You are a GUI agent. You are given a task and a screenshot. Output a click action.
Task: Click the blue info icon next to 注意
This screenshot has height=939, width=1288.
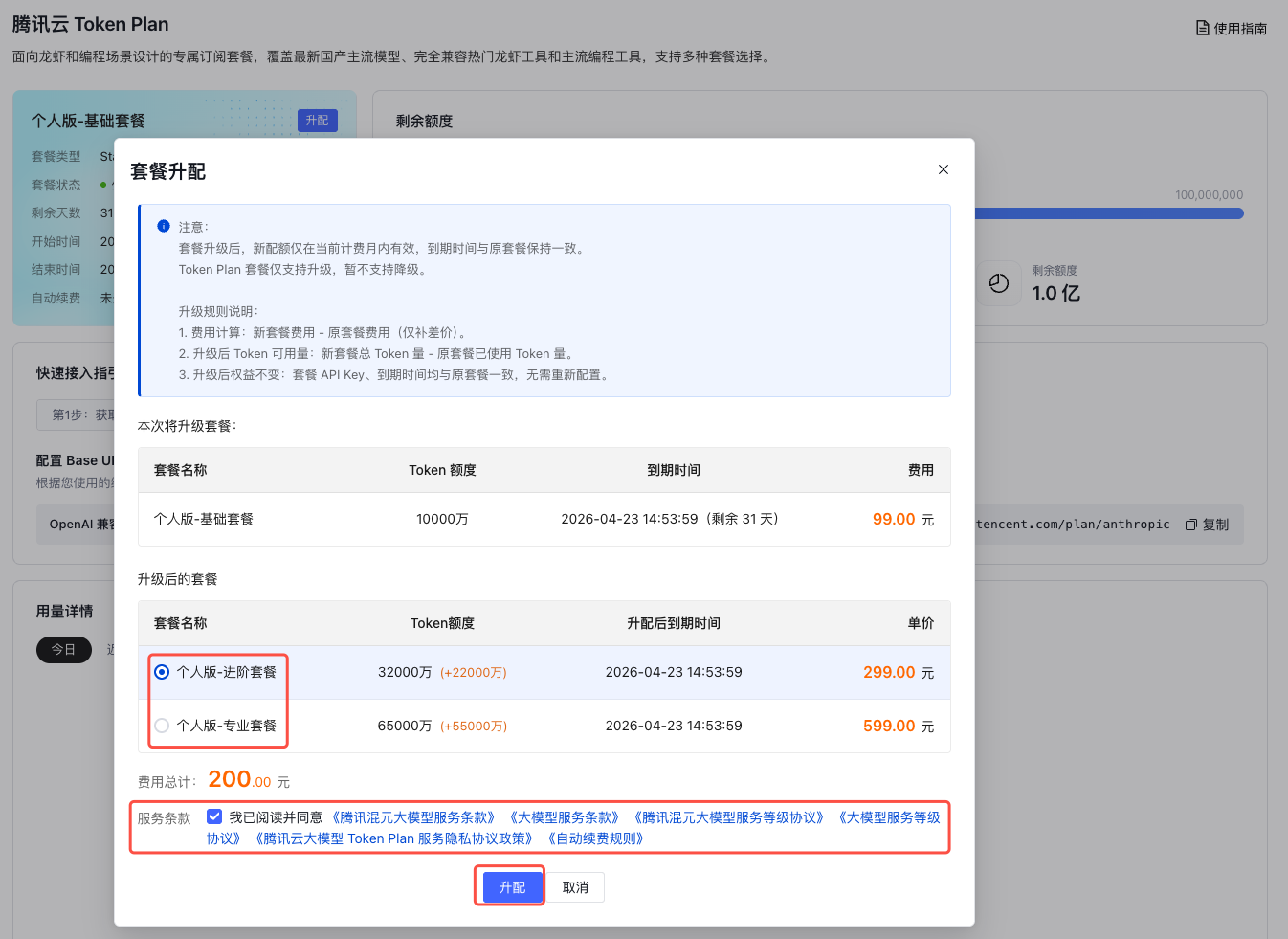click(x=164, y=227)
